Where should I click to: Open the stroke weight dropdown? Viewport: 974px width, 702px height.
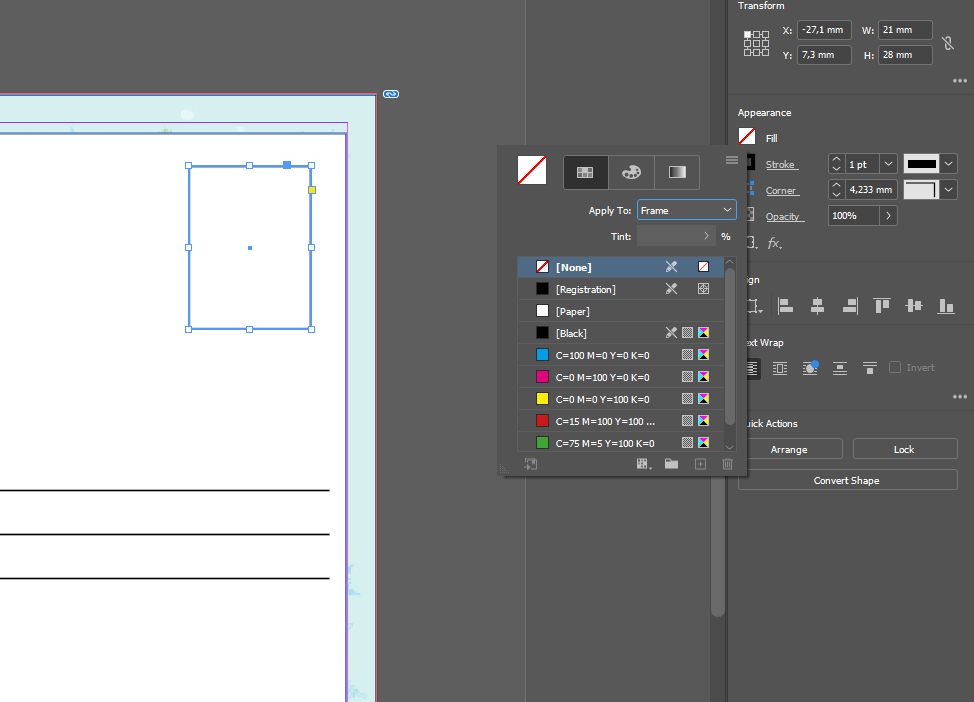click(888, 163)
